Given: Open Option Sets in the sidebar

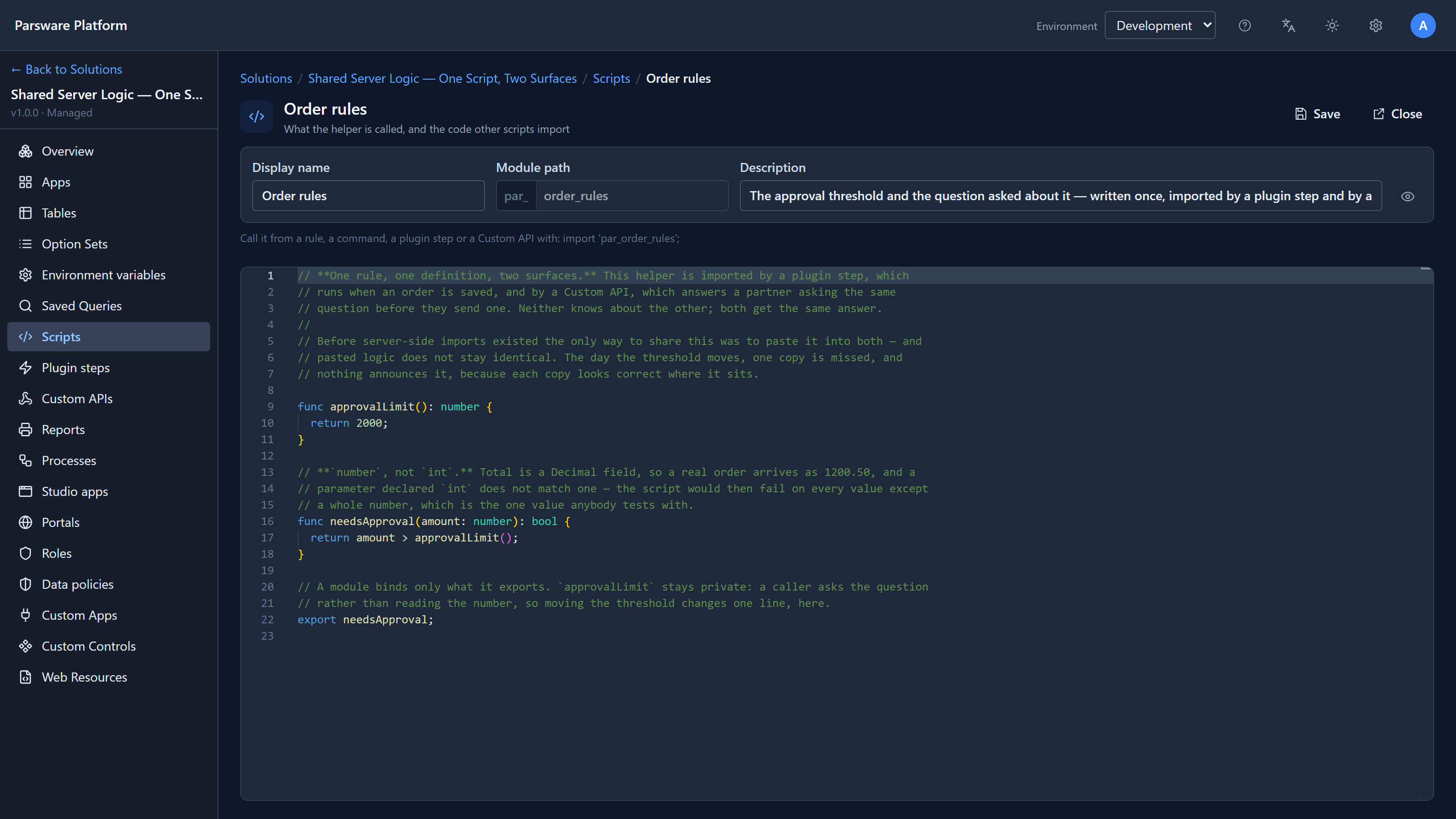Looking at the screenshot, I should [109, 243].
